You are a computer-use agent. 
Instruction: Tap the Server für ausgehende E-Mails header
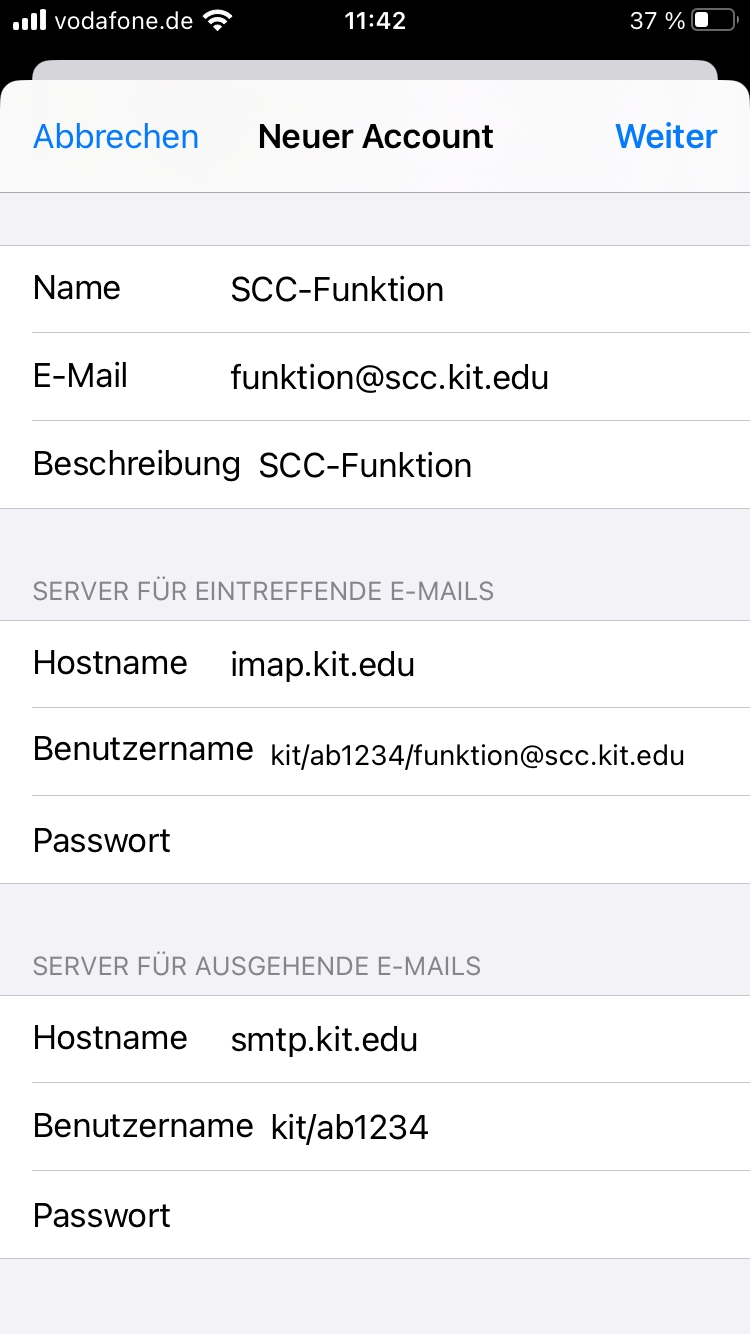pyautogui.click(x=257, y=966)
